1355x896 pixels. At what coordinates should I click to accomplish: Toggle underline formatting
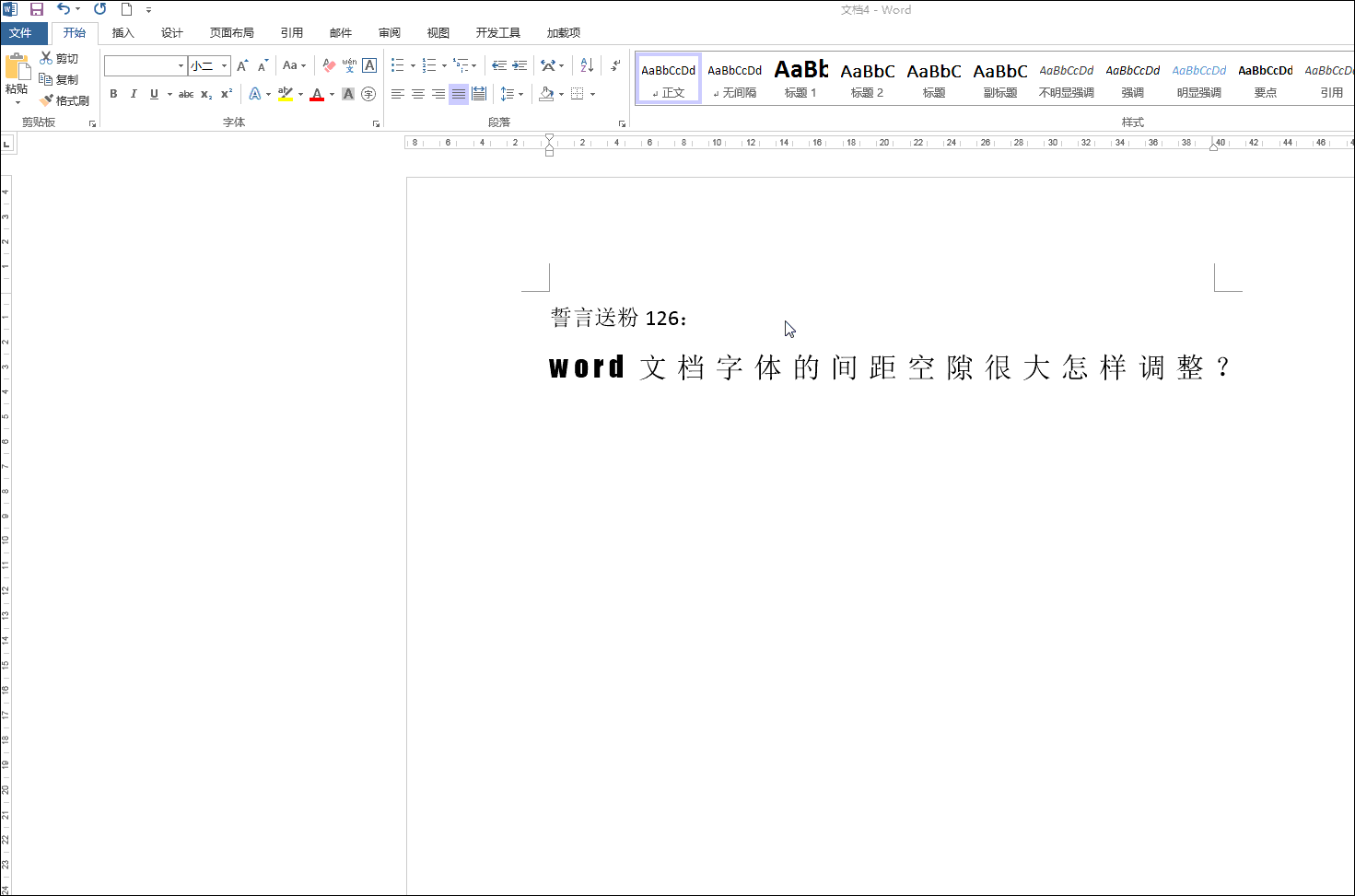coord(154,93)
